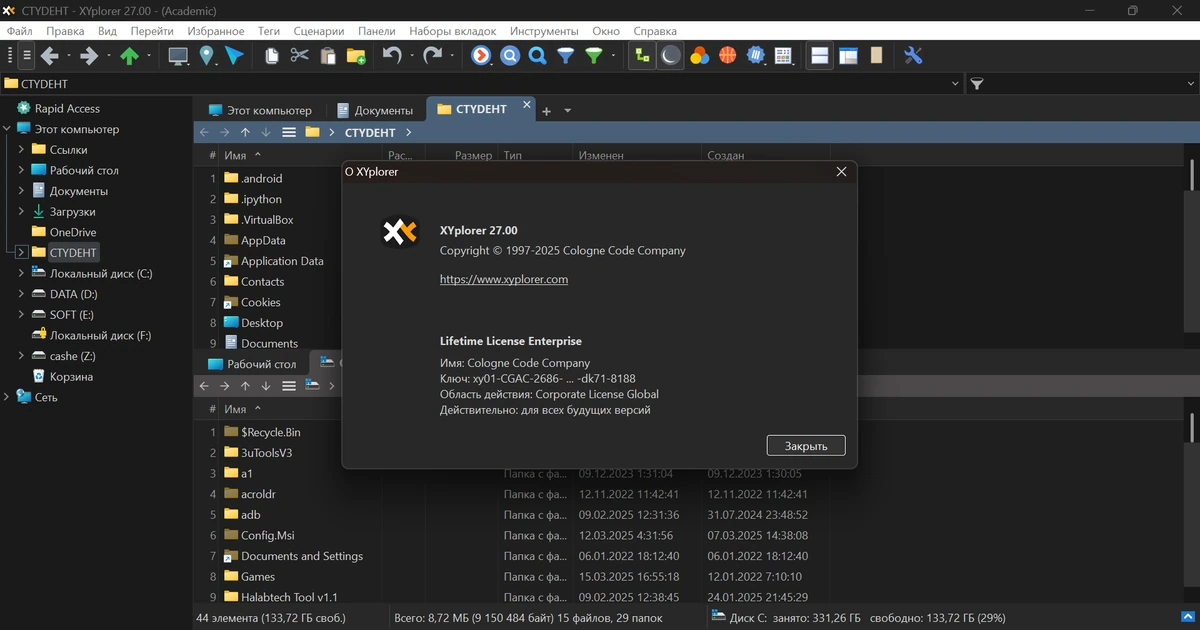Expand the DATA (D:) tree node
Screen dimensions: 1200x630
[21, 294]
